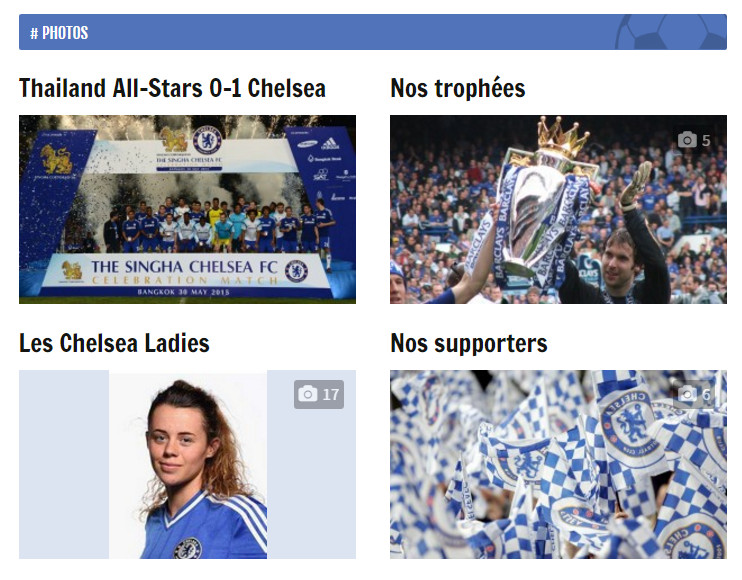Screen dimensions: 742x580
Task: Select the Les Chelsea Ladies heading
Action: coord(114,343)
